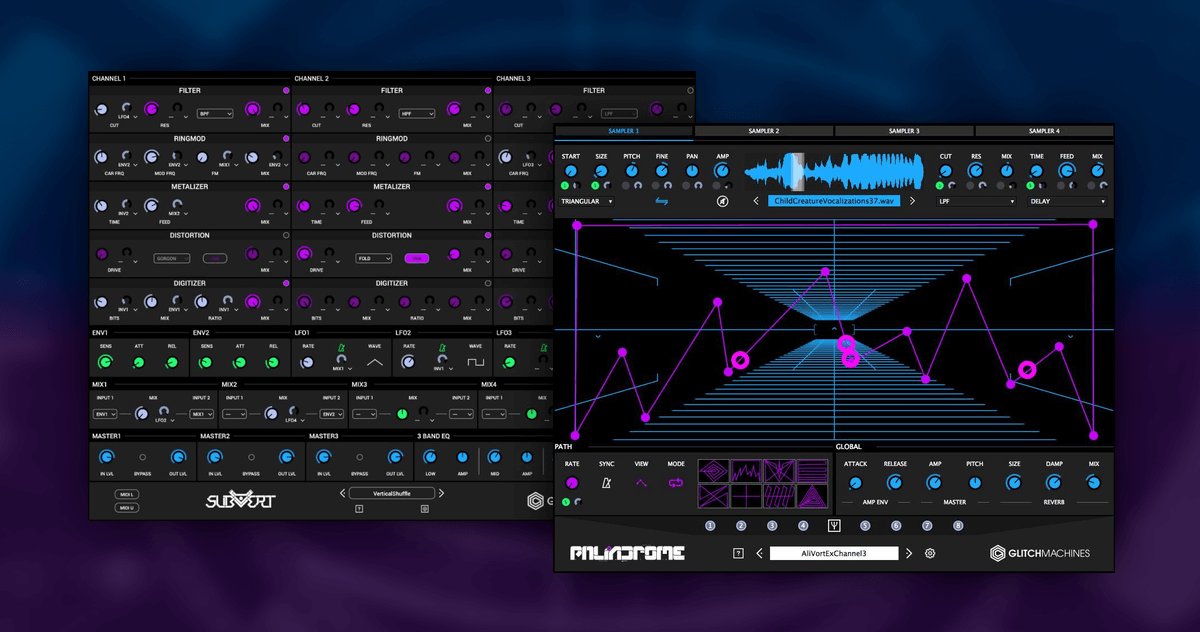Switch to the SAMPLER 4 tab
1200x632 pixels.
pos(1043,131)
